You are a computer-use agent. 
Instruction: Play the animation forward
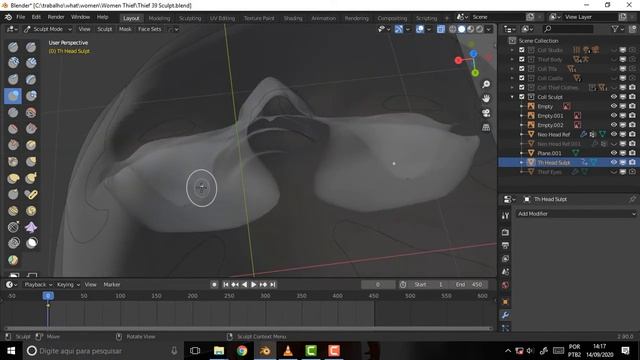pos(253,284)
